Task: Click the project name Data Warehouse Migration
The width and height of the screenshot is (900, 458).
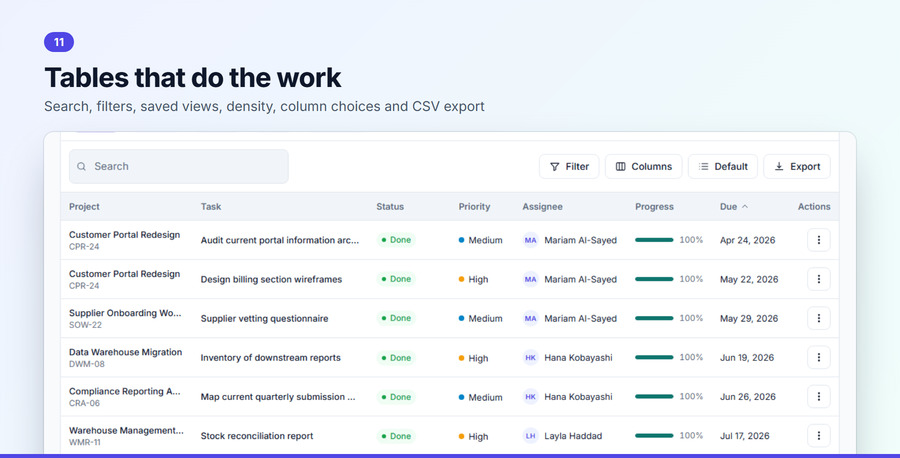Action: click(x=125, y=352)
